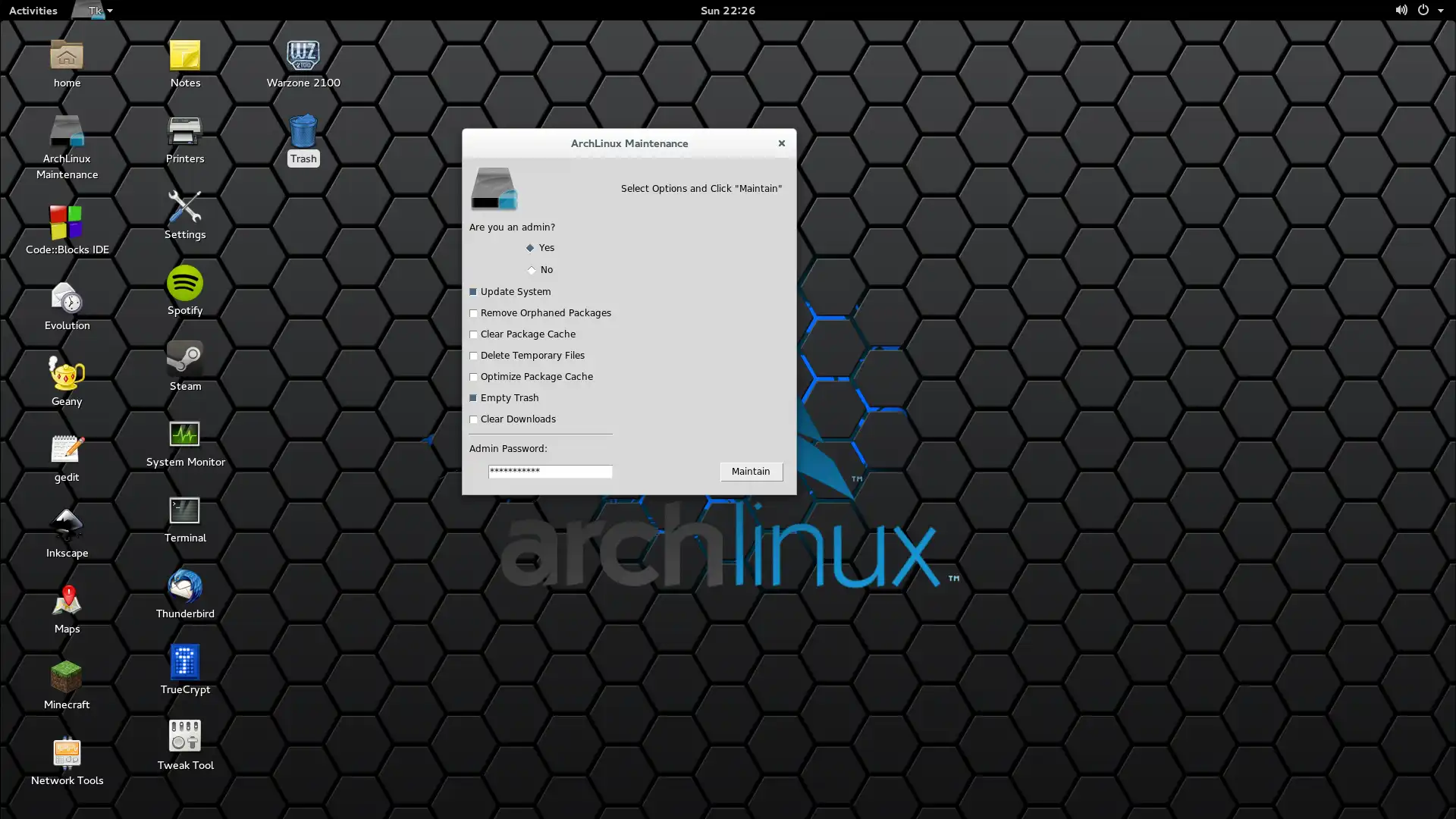Image resolution: width=1456 pixels, height=819 pixels.
Task: Check the Remove Orphaned Packages option
Action: (473, 312)
